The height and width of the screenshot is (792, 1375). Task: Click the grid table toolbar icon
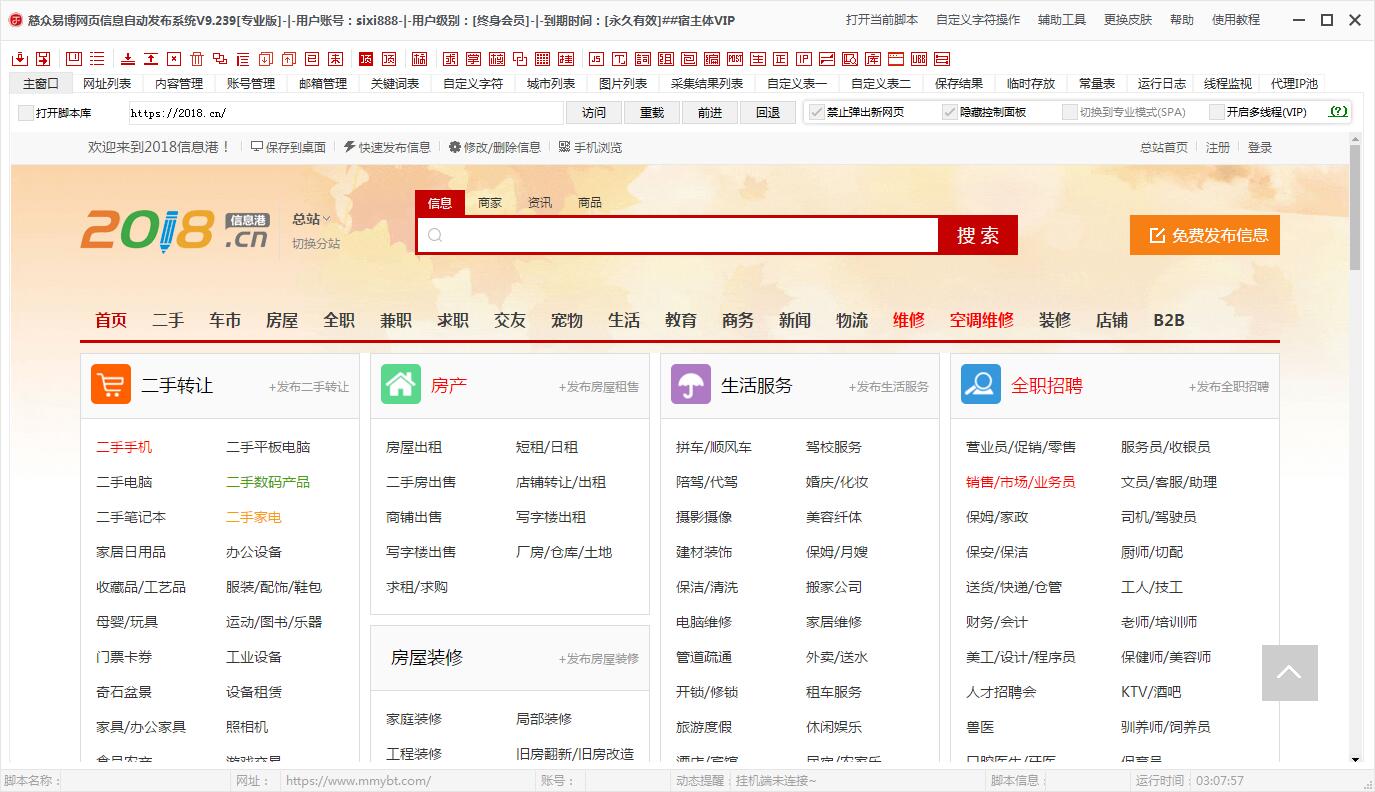point(542,59)
